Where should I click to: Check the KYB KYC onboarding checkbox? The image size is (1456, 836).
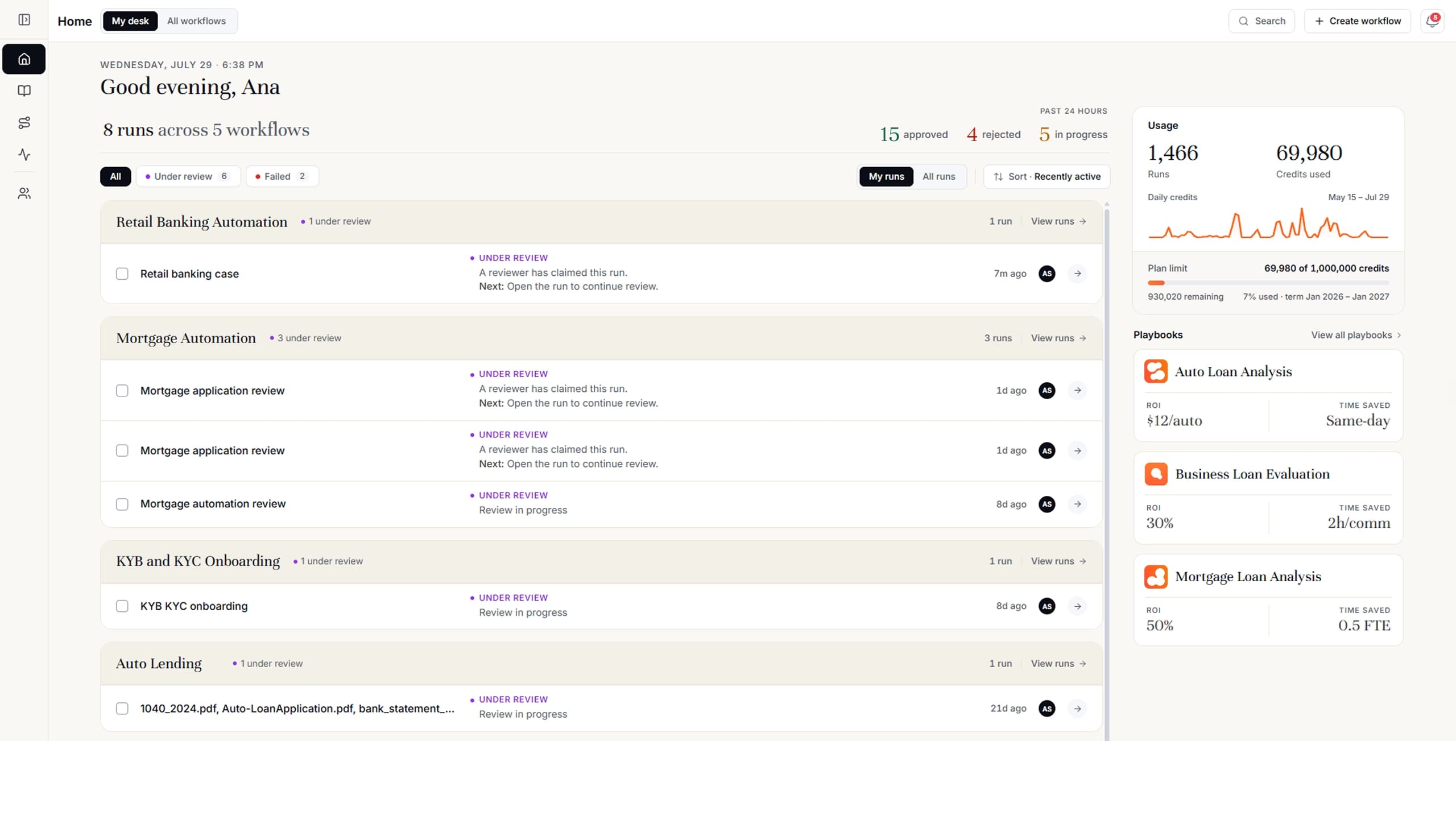122,606
